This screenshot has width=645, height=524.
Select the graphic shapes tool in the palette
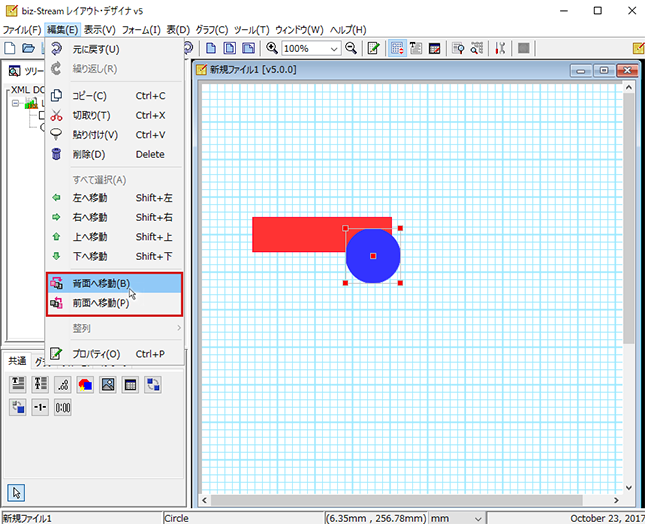(85, 385)
